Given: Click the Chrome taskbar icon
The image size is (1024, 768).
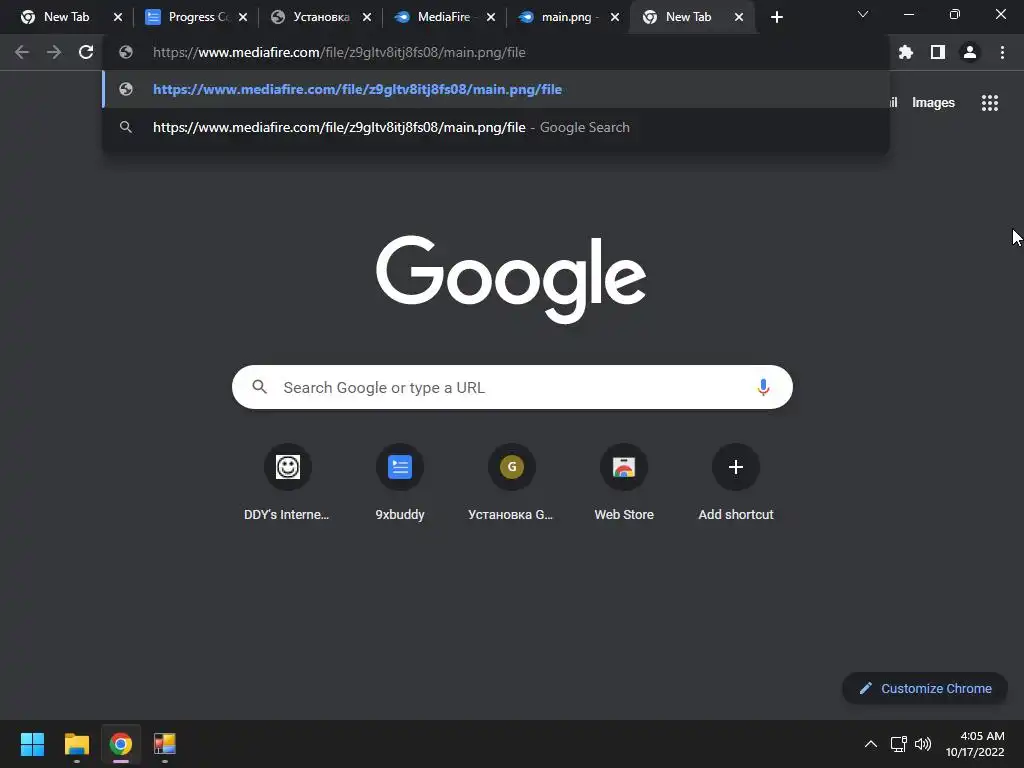Looking at the screenshot, I should (121, 744).
